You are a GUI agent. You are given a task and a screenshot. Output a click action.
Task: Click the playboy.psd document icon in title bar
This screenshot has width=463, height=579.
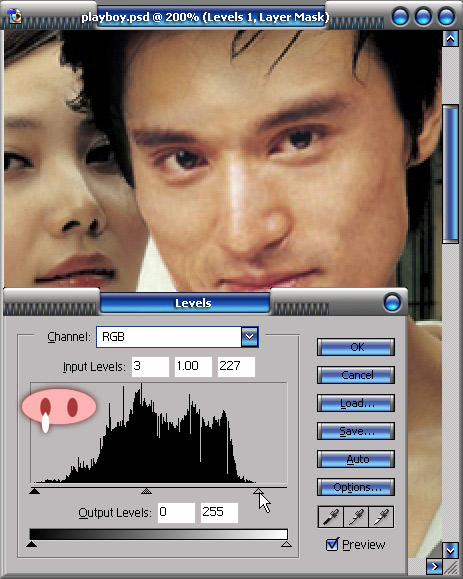coord(15,17)
